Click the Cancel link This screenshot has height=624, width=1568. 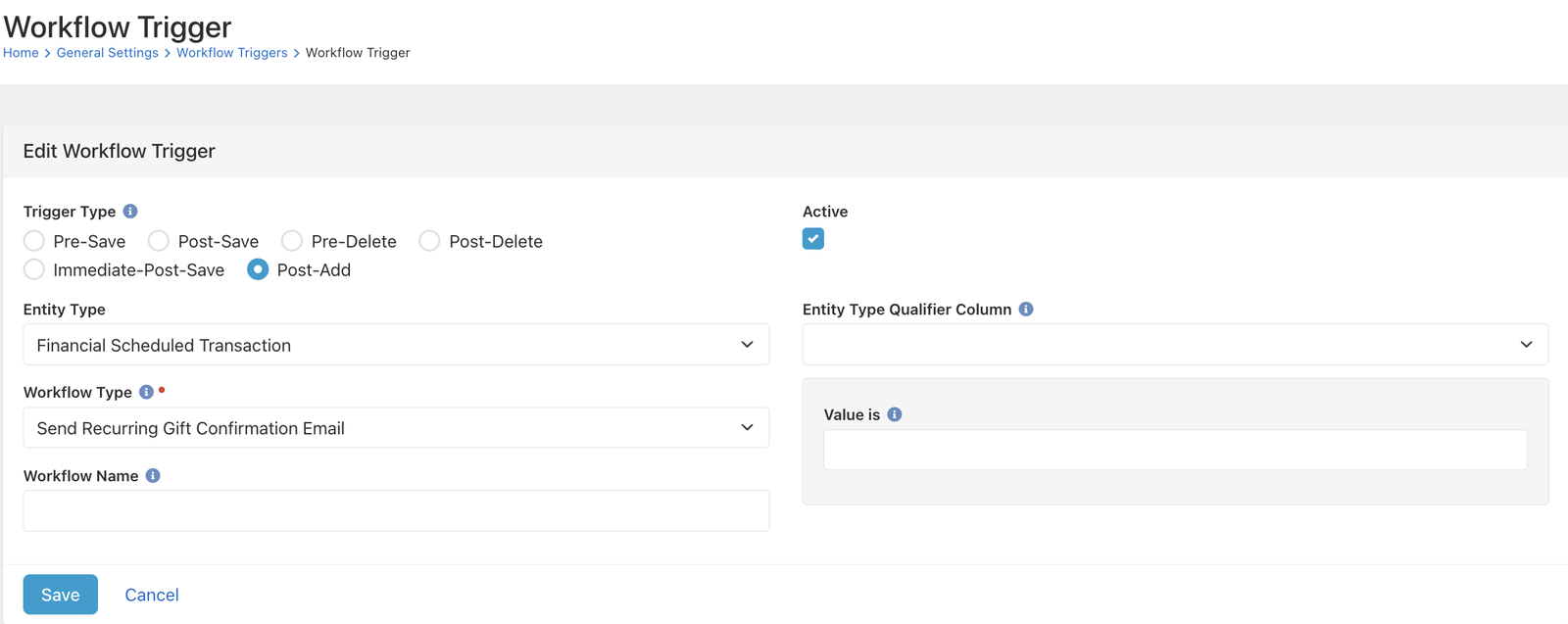tap(152, 595)
